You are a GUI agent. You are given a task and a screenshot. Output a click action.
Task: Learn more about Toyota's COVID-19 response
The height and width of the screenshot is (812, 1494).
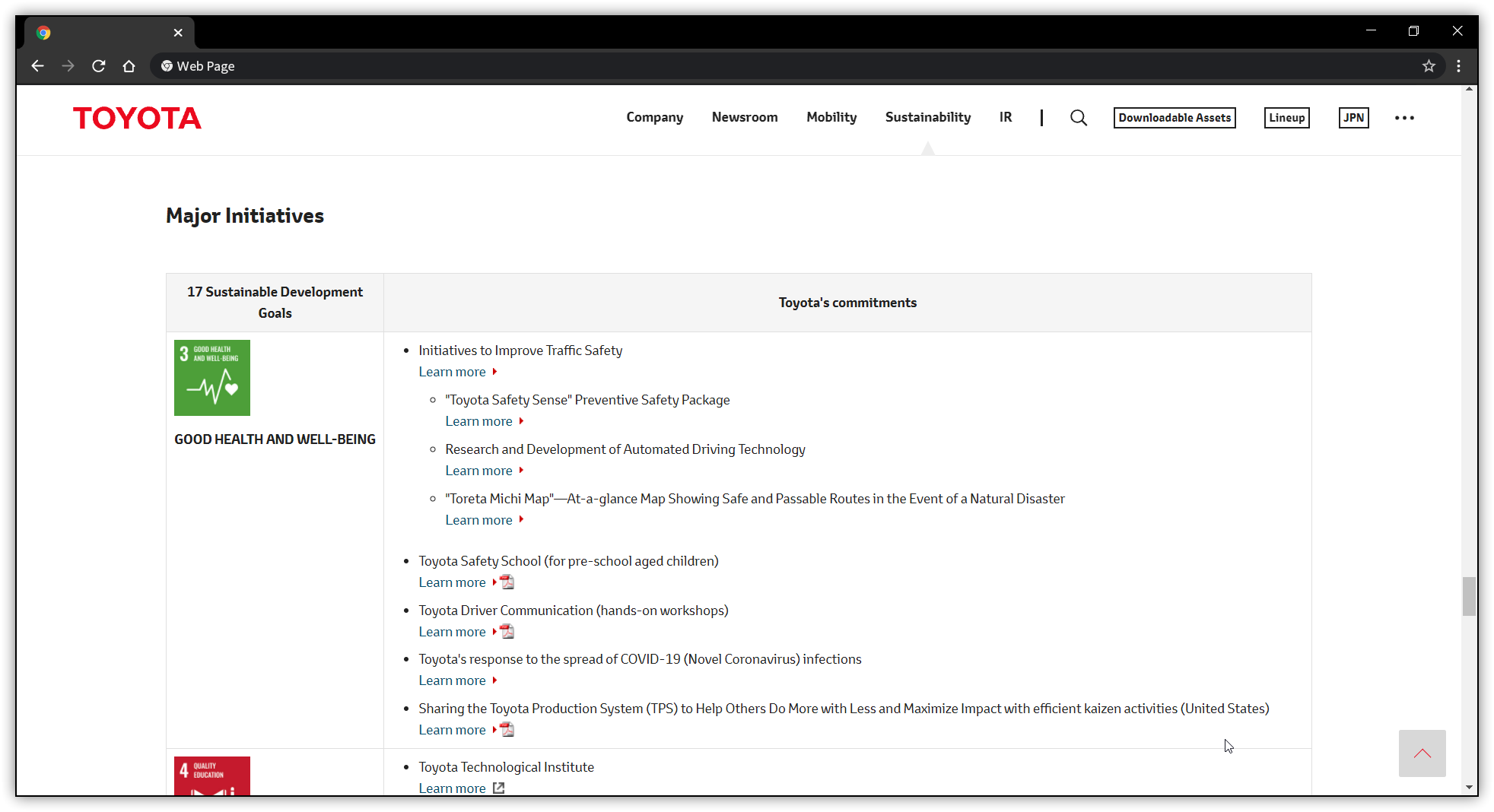point(452,680)
